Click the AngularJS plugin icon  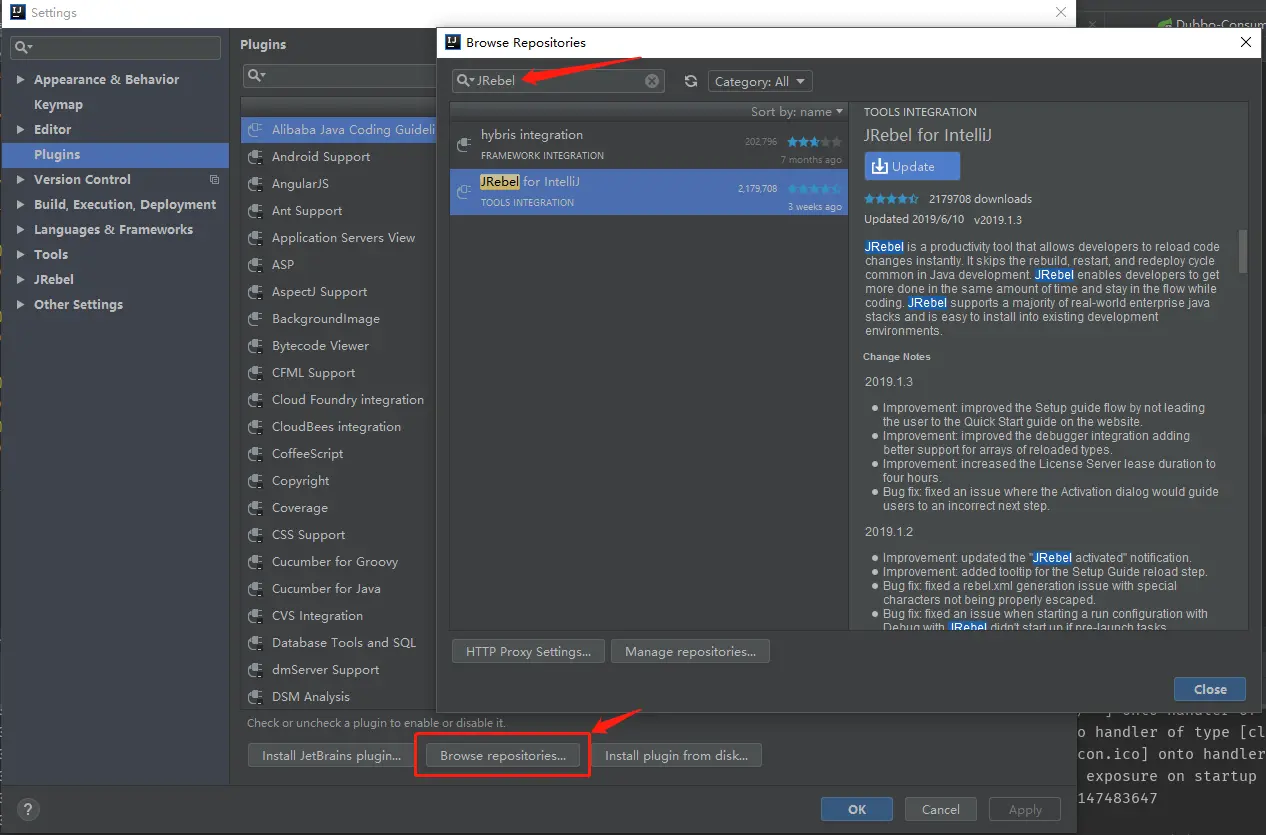[255, 184]
